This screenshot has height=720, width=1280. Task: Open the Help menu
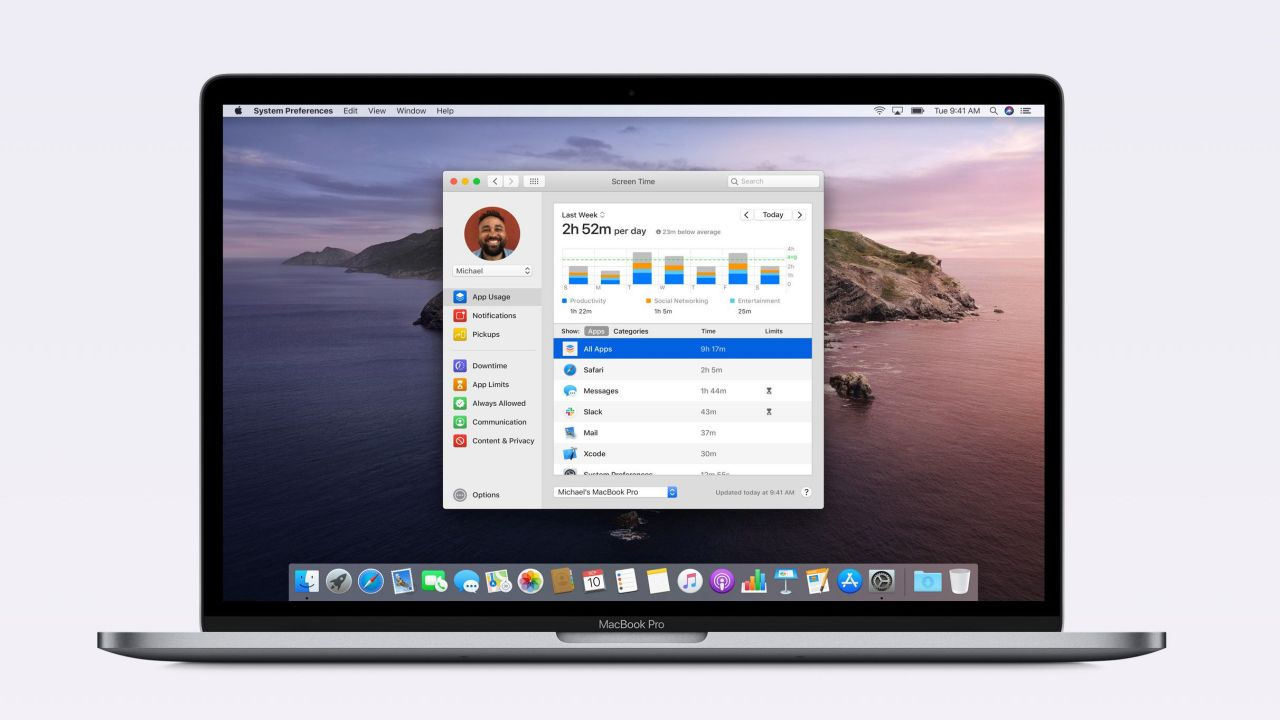coord(445,111)
